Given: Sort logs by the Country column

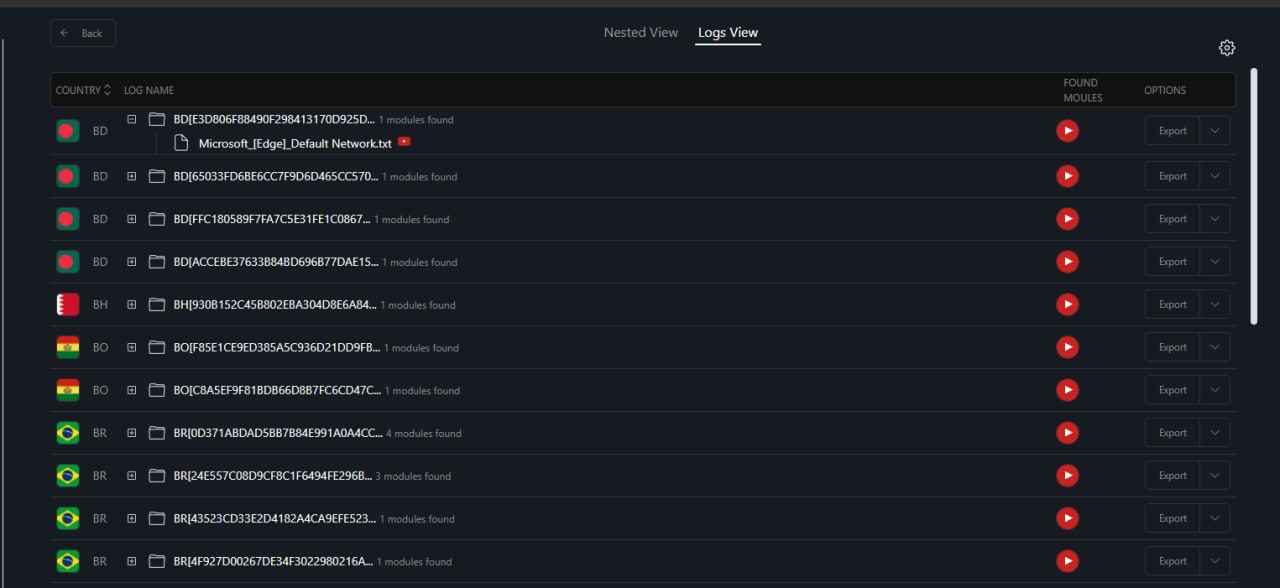Looking at the screenshot, I should click(83, 90).
